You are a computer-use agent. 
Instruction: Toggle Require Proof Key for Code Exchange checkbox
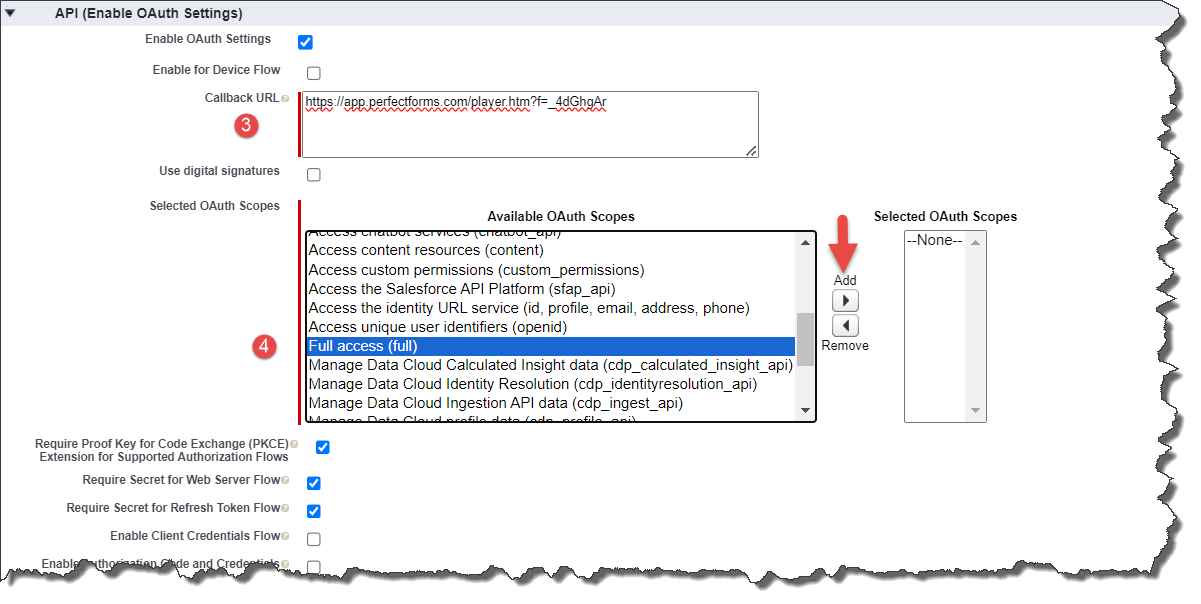[x=322, y=447]
